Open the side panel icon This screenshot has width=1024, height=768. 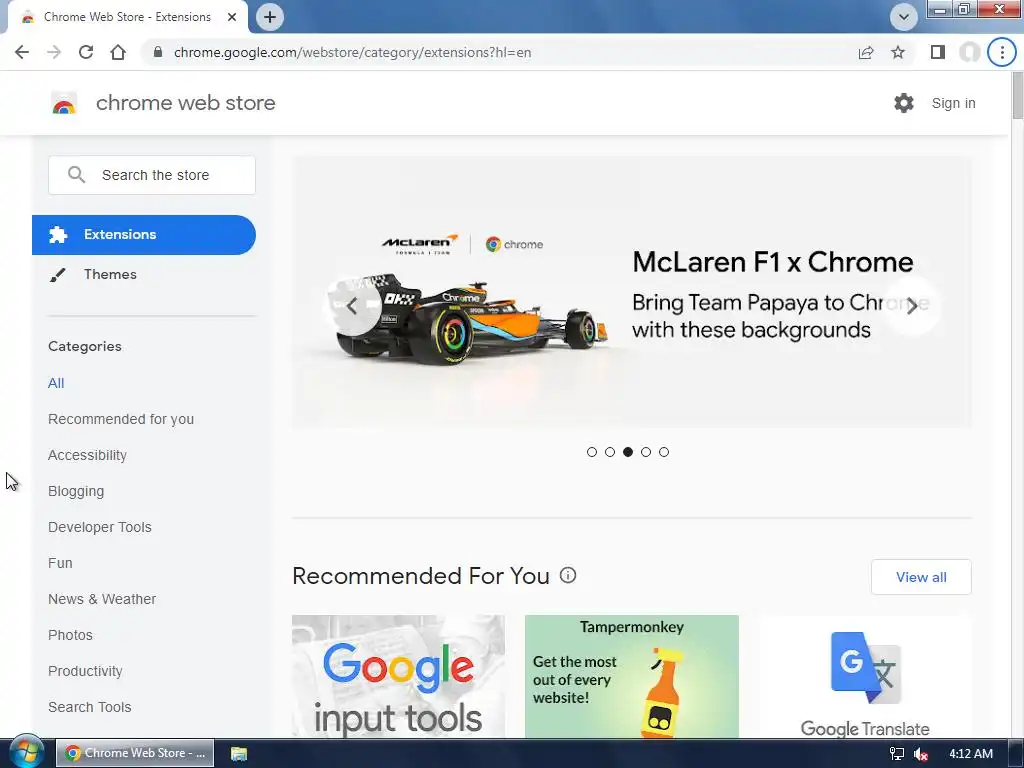click(x=938, y=52)
